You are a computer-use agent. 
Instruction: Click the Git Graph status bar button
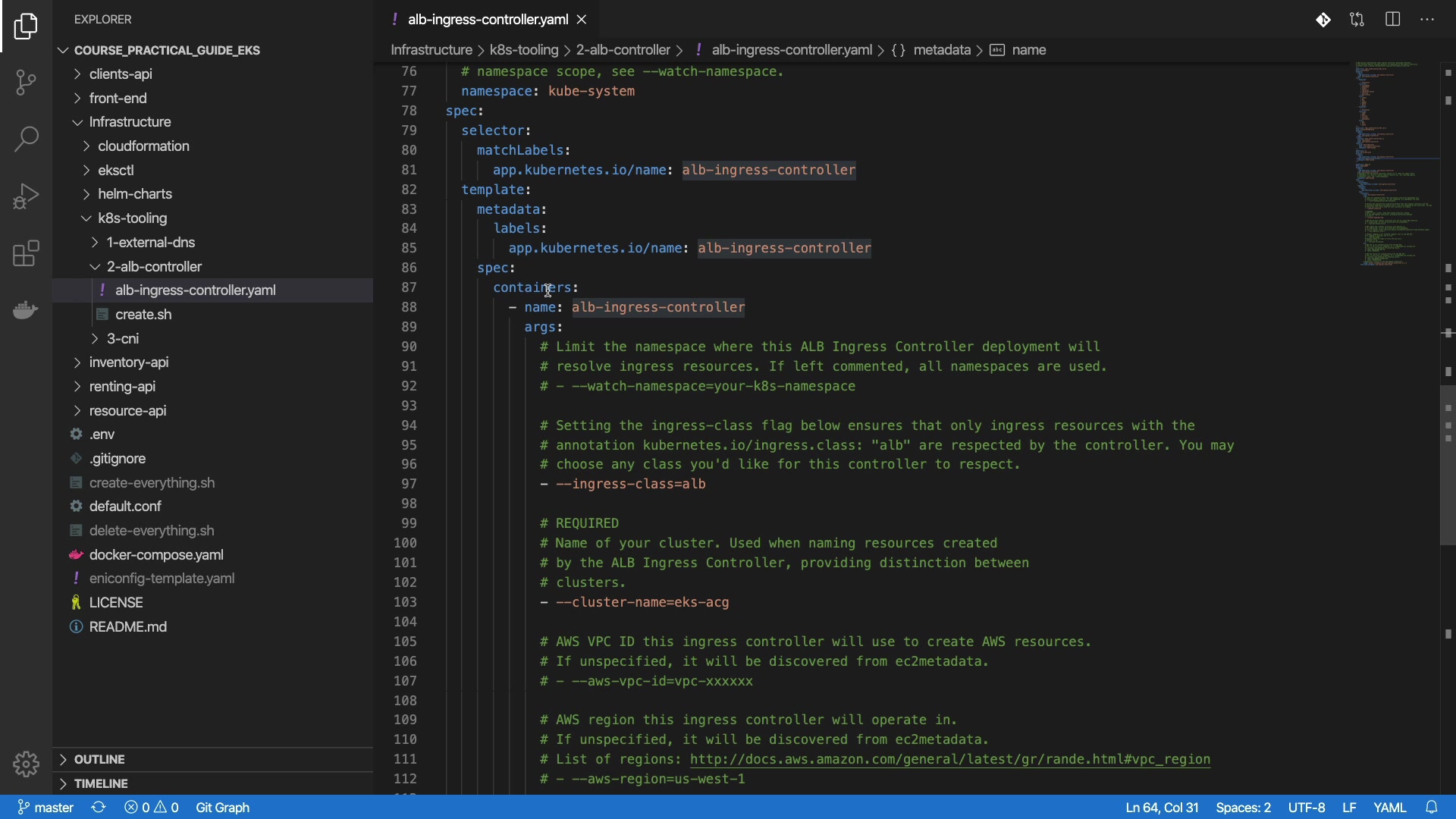(x=223, y=808)
